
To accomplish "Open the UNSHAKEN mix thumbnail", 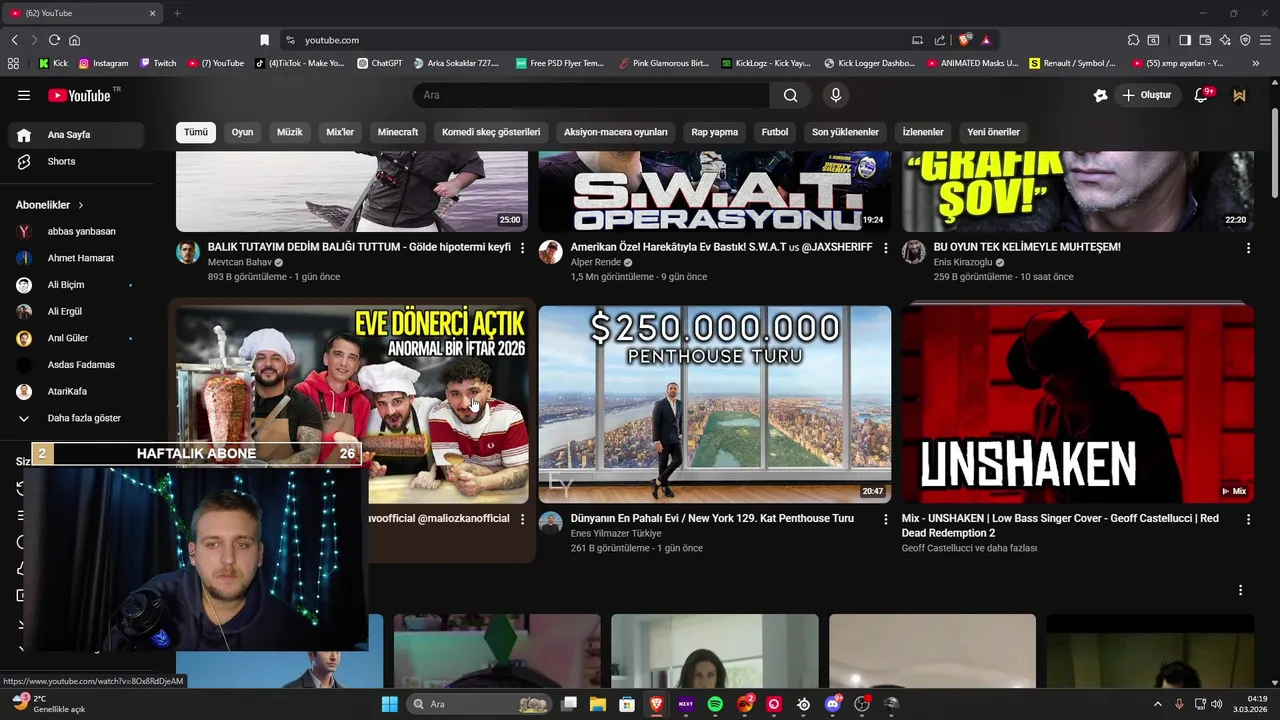I will (1078, 404).
